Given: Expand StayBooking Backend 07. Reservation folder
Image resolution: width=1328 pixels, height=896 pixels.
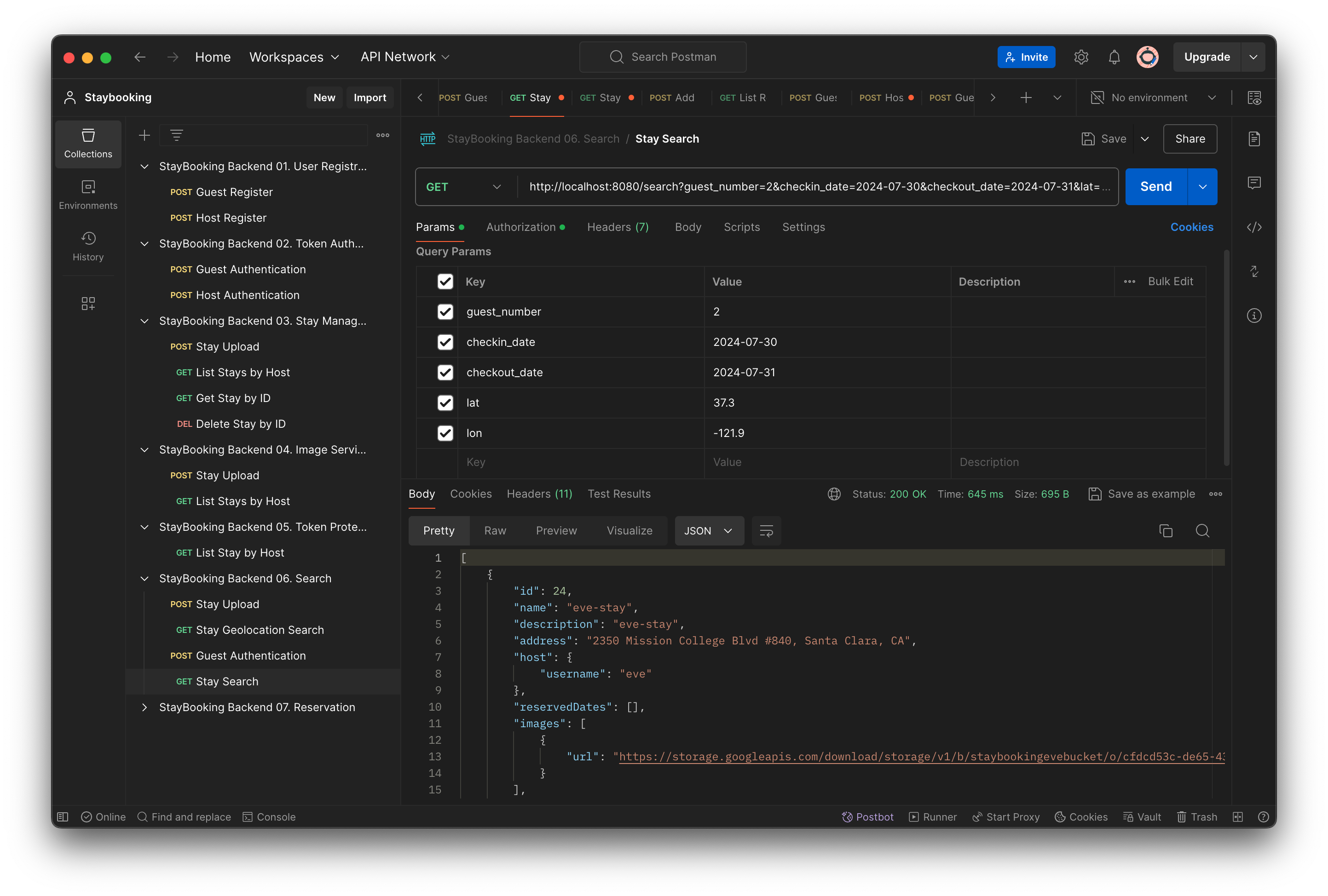Looking at the screenshot, I should 144,707.
